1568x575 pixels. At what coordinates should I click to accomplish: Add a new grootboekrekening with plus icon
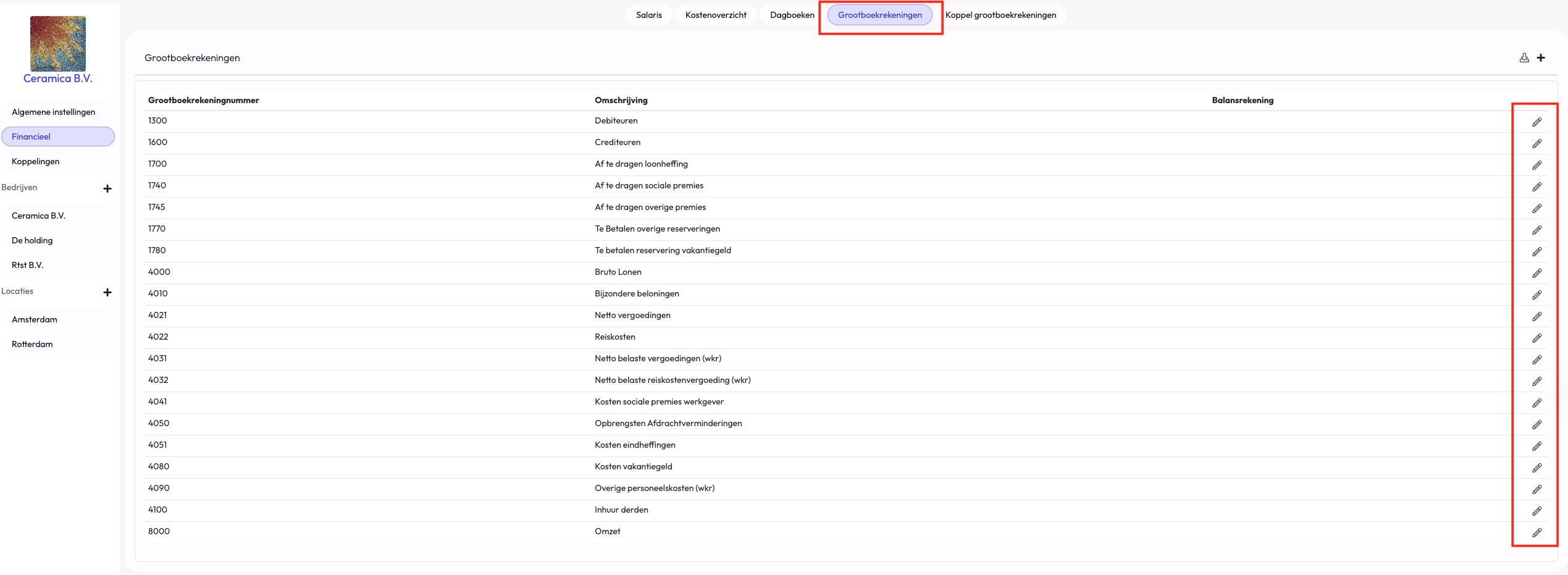pyautogui.click(x=1541, y=58)
